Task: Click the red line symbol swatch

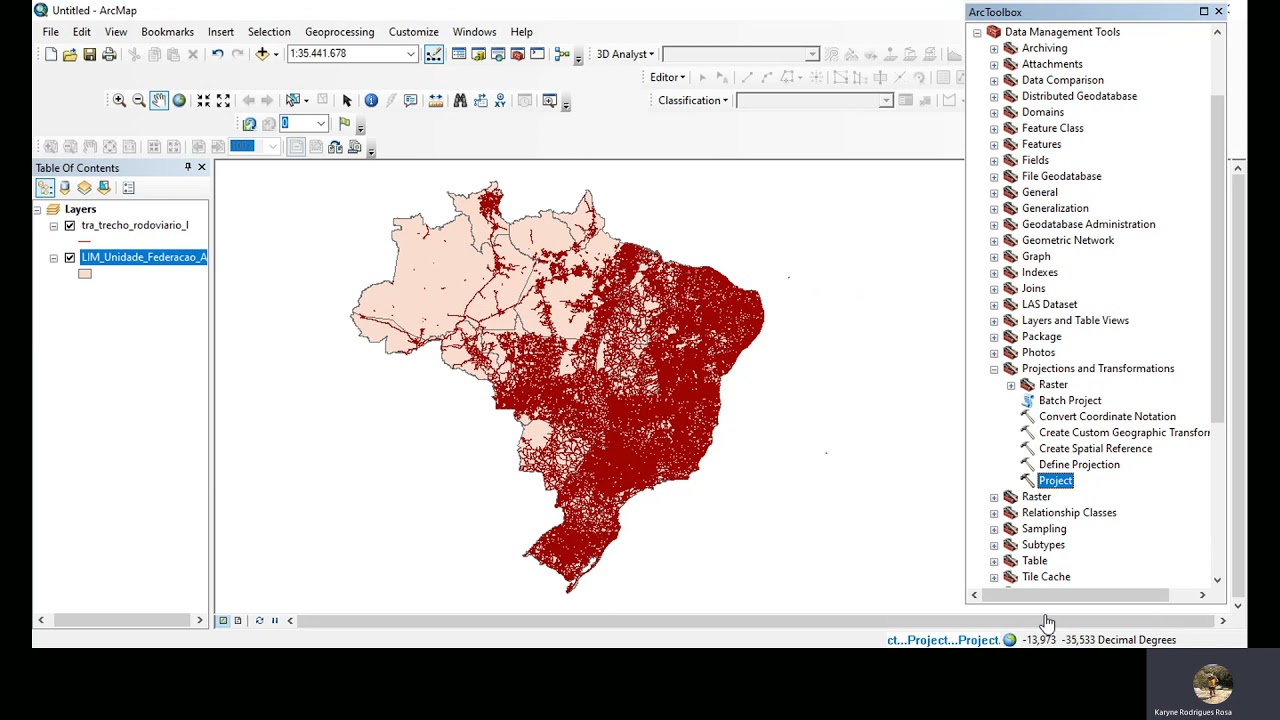Action: click(x=85, y=241)
